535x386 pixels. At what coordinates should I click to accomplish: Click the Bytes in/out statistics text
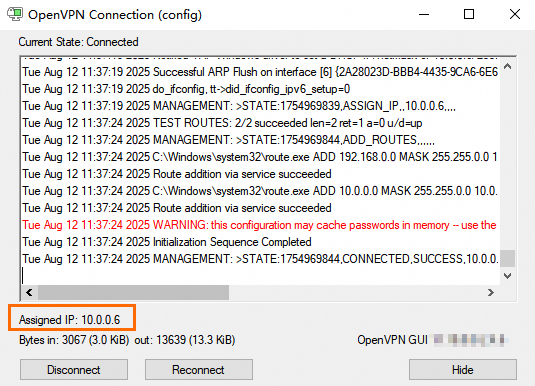pyautogui.click(x=127, y=340)
